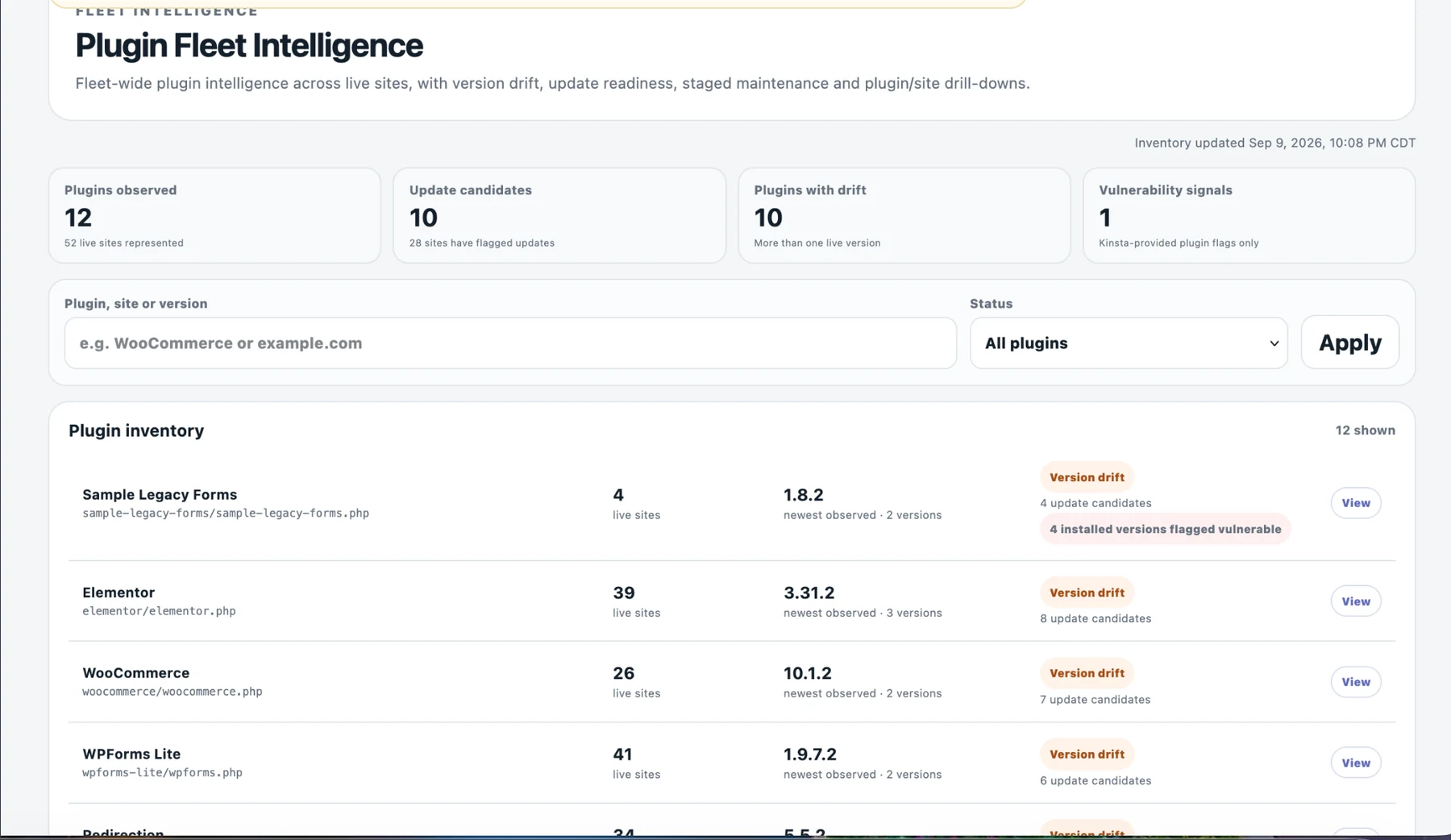
Task: View details for WPForms Lite
Action: (1356, 763)
